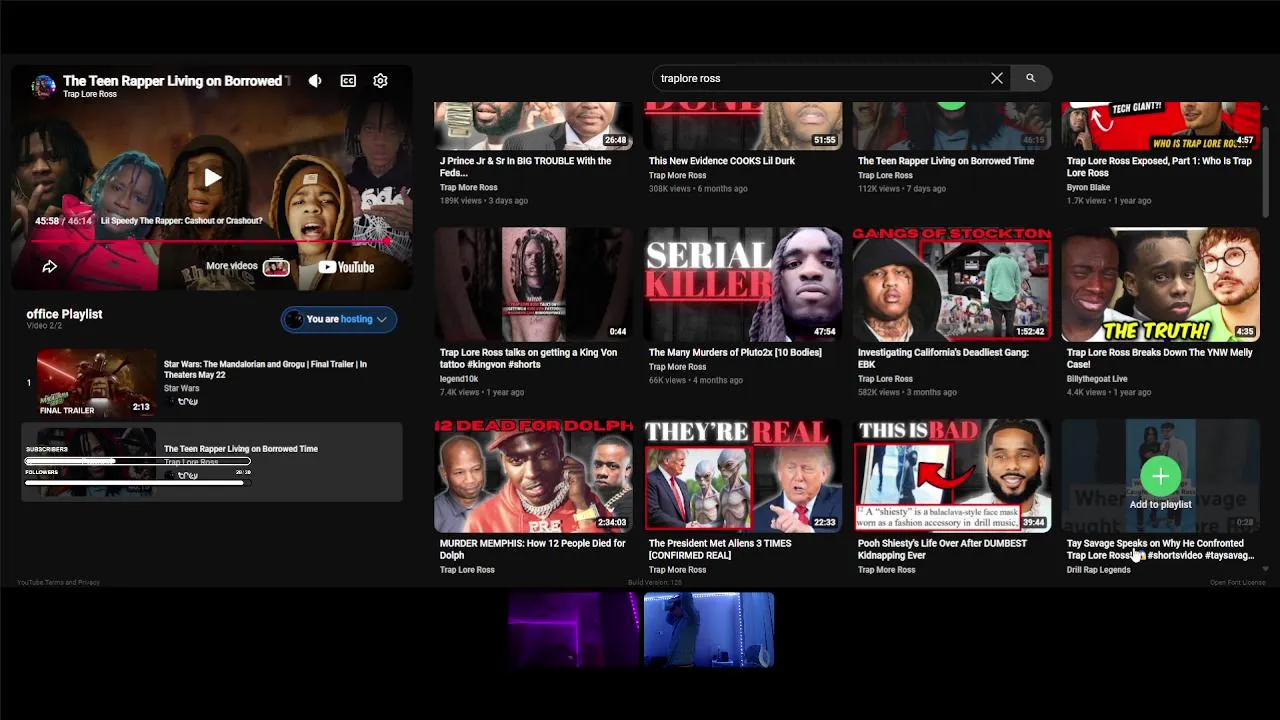
Task: Open the 'Open Font License' footer link
Action: tap(1237, 583)
